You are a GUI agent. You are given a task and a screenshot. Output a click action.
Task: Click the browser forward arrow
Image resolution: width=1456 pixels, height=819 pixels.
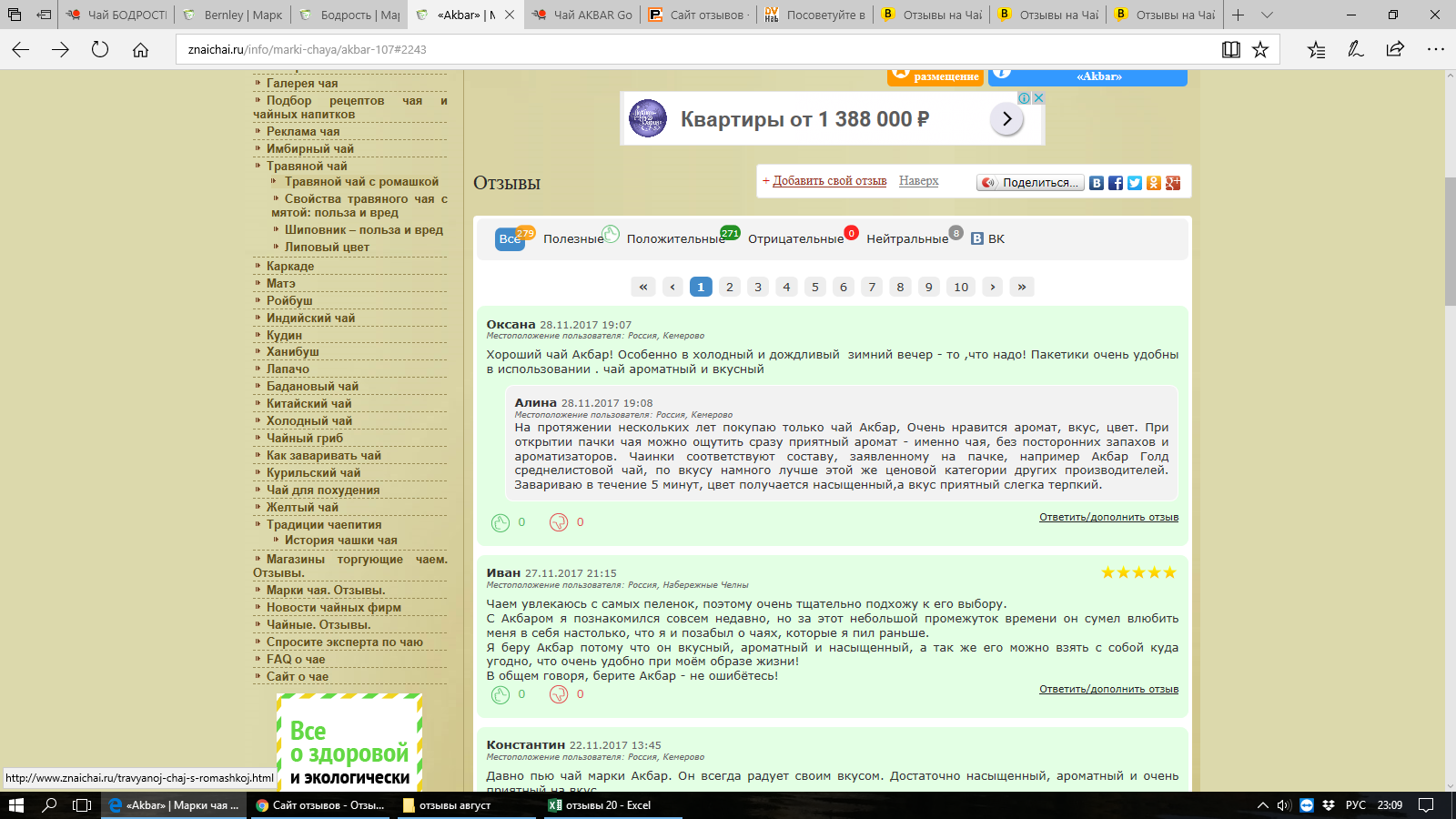61,50
